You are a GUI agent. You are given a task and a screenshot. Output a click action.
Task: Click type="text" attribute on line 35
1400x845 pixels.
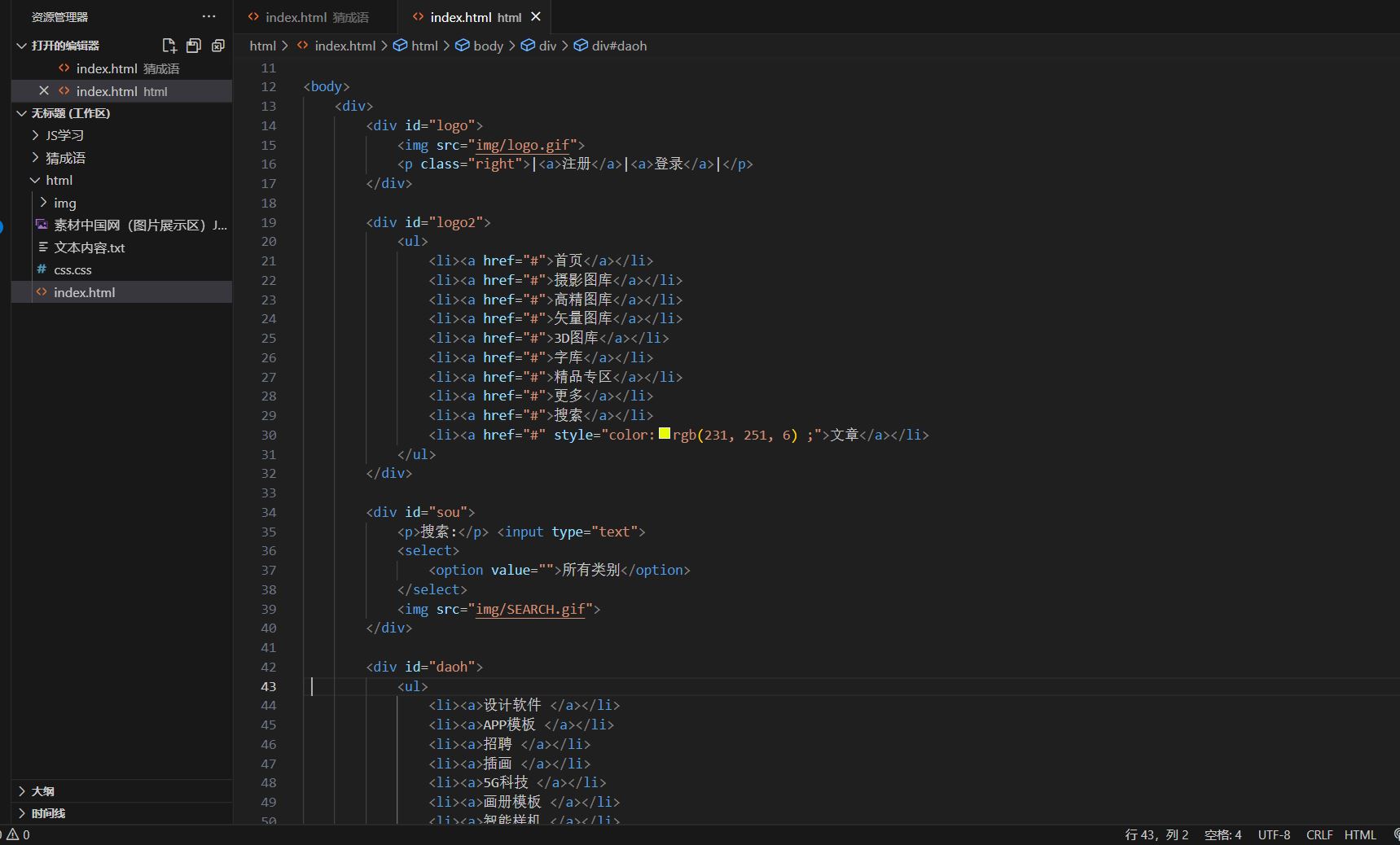coord(595,532)
